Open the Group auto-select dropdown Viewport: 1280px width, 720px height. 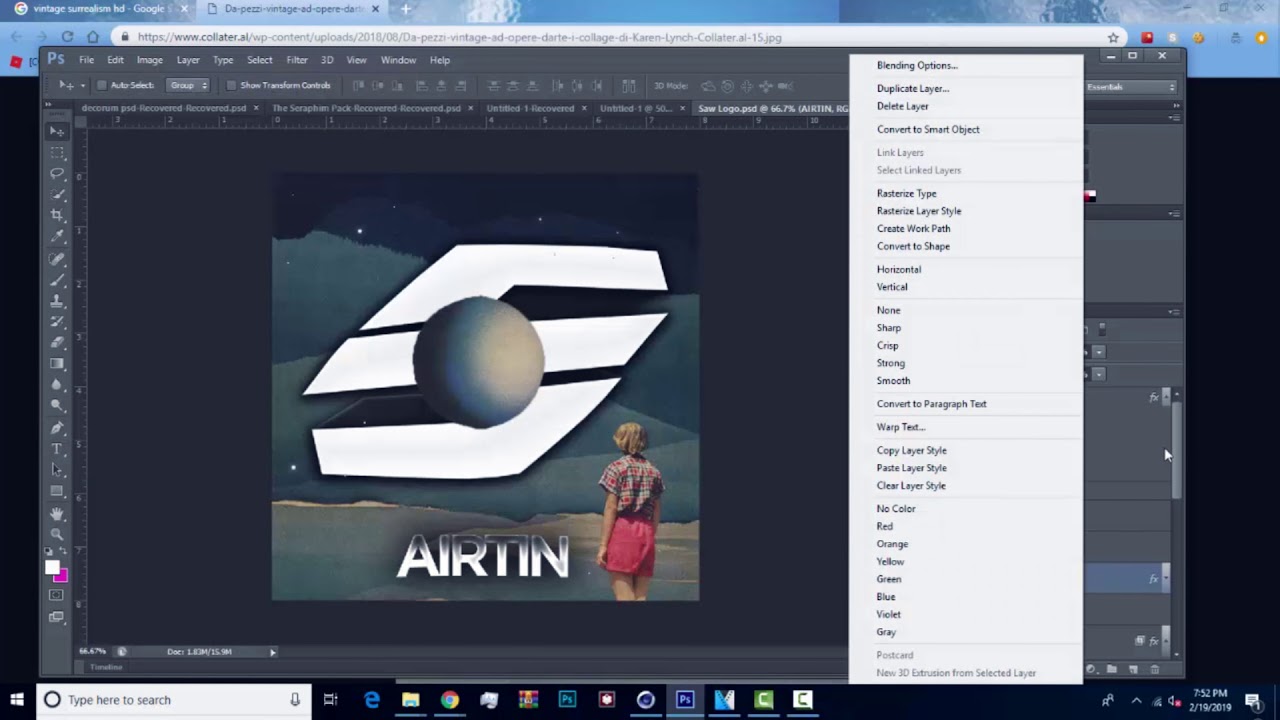188,86
